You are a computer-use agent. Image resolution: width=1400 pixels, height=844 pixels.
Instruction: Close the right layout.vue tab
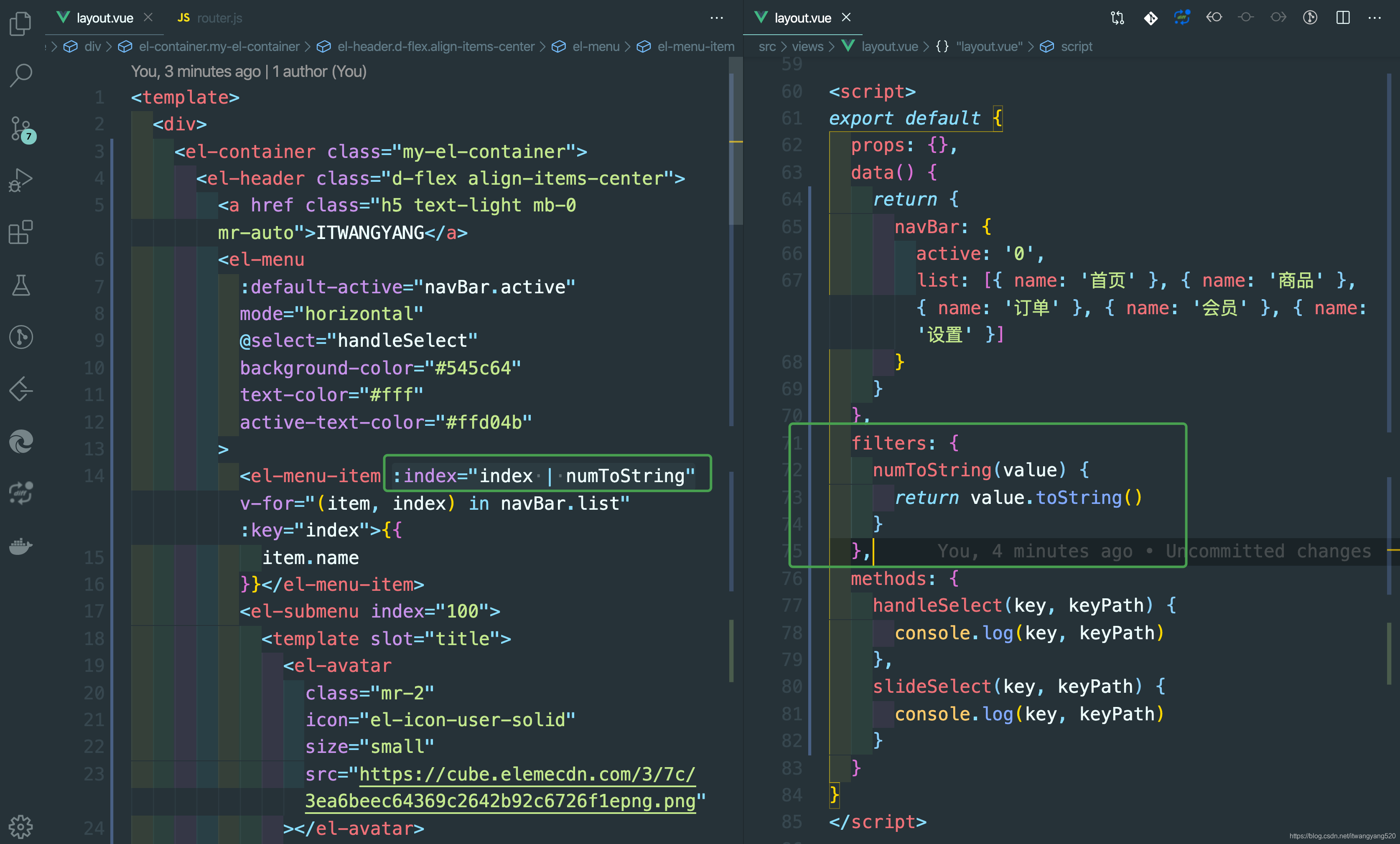(847, 18)
